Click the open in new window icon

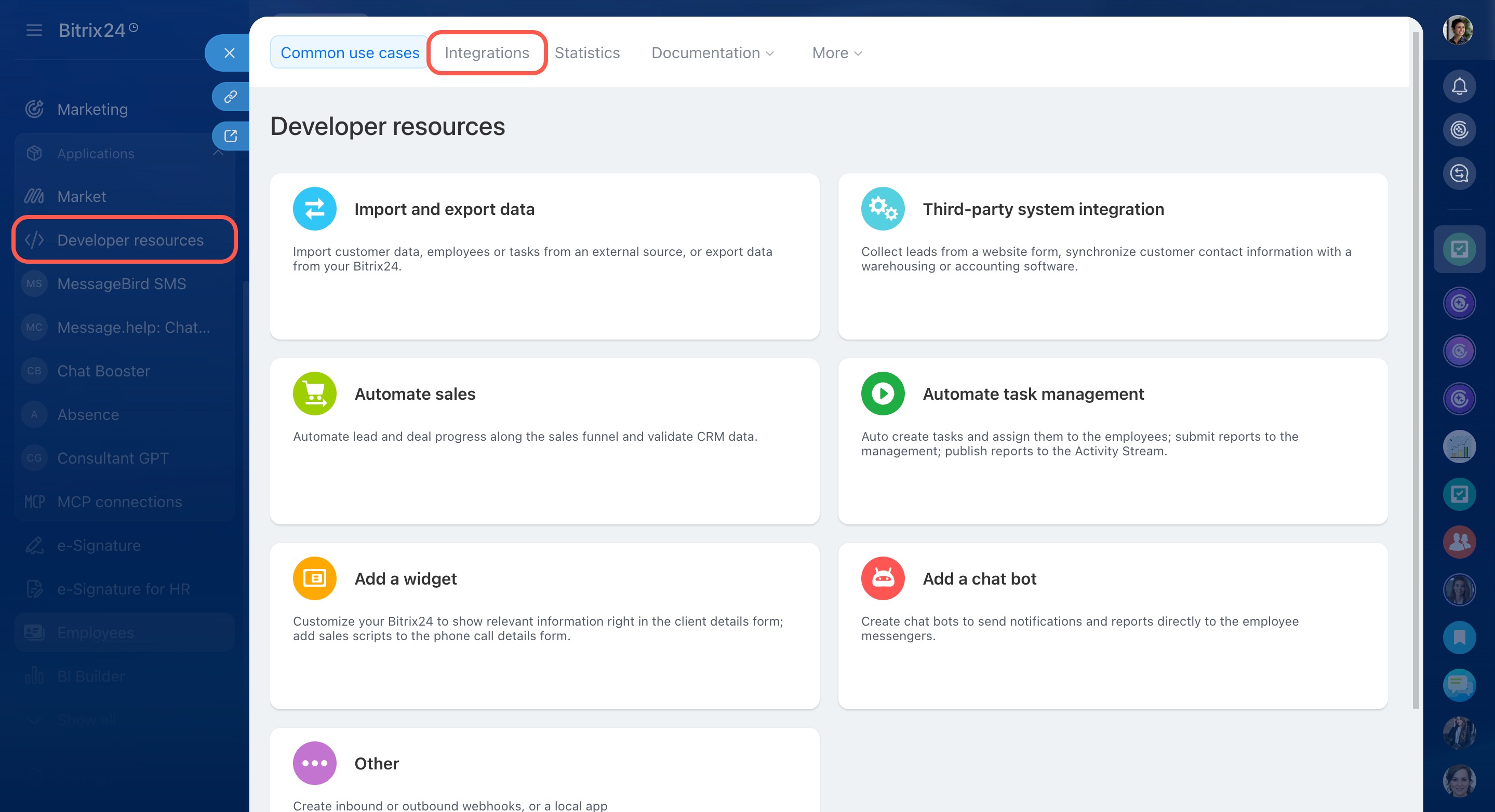pos(231,136)
